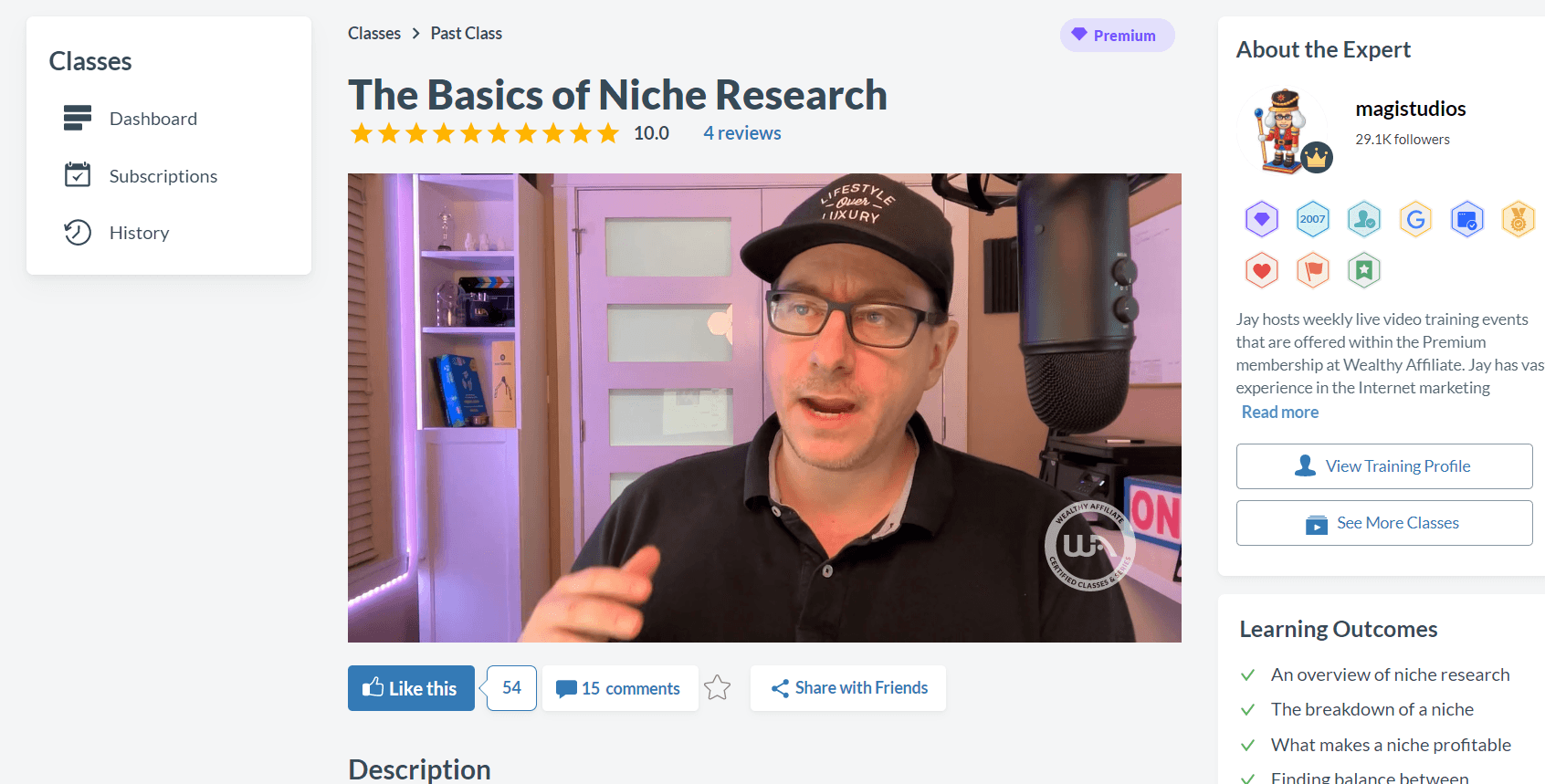
Task: Click the red heart badge
Action: tap(1262, 270)
